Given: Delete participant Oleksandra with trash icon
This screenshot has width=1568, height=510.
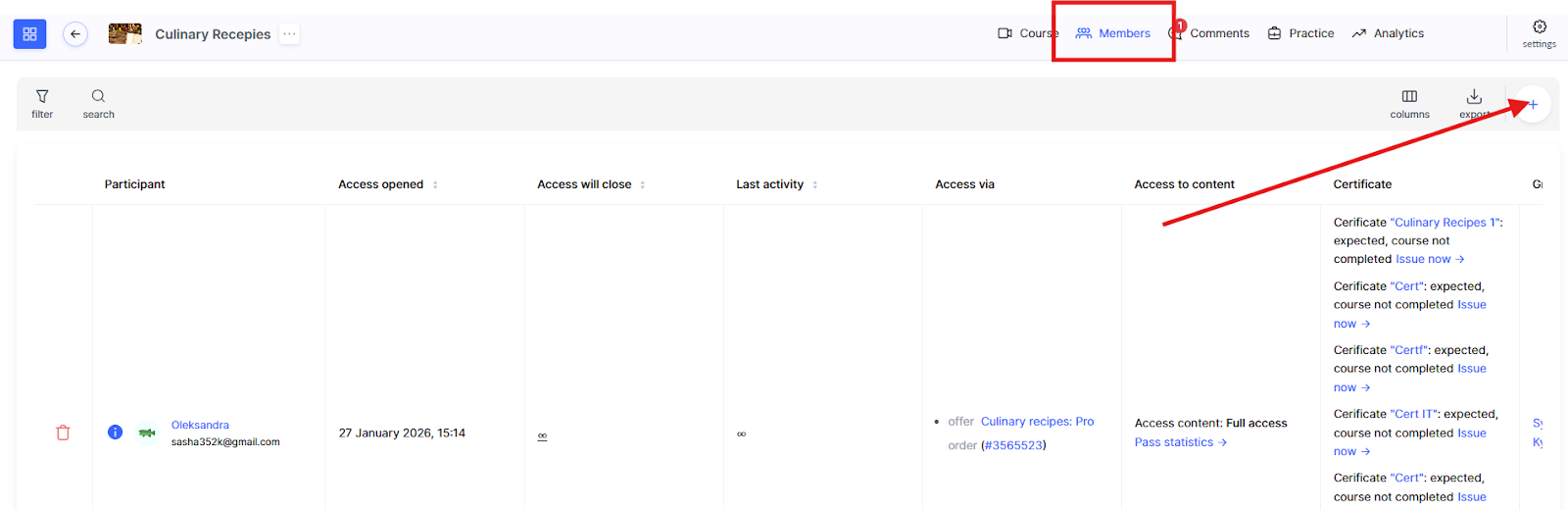Looking at the screenshot, I should (x=63, y=433).
